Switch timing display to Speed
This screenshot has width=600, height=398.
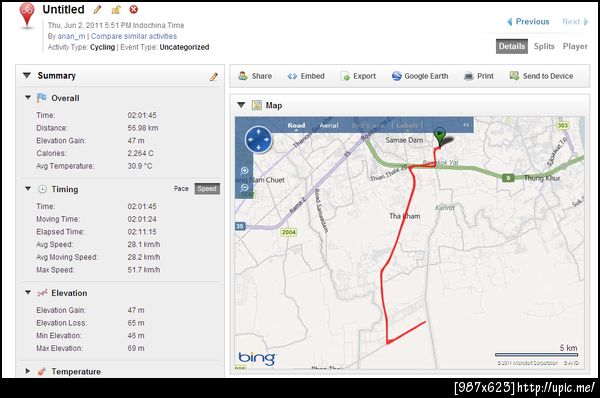coord(207,189)
